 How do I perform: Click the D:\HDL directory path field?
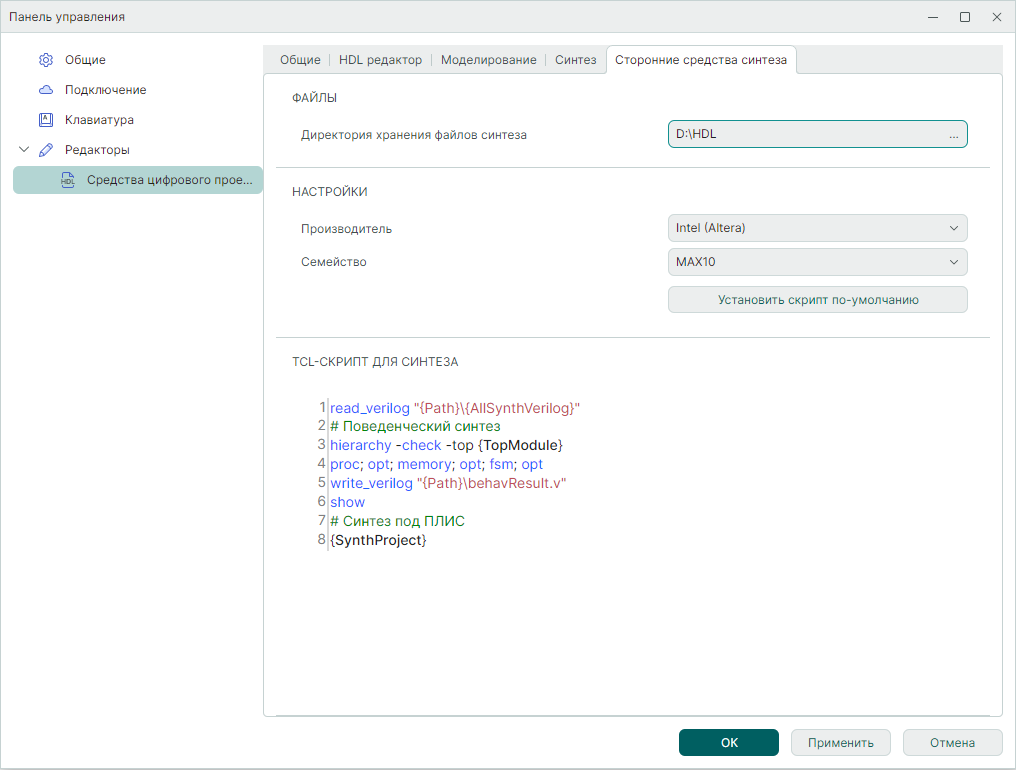point(800,135)
